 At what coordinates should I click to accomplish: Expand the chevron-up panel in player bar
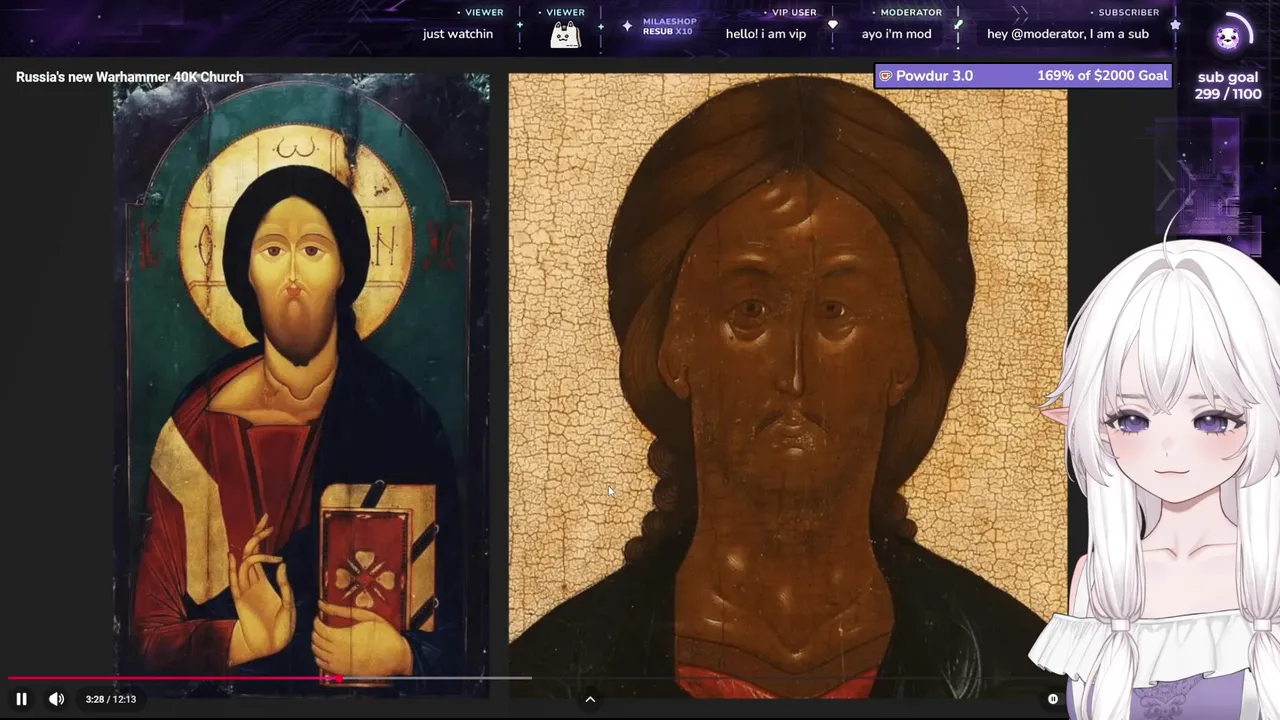(x=590, y=699)
